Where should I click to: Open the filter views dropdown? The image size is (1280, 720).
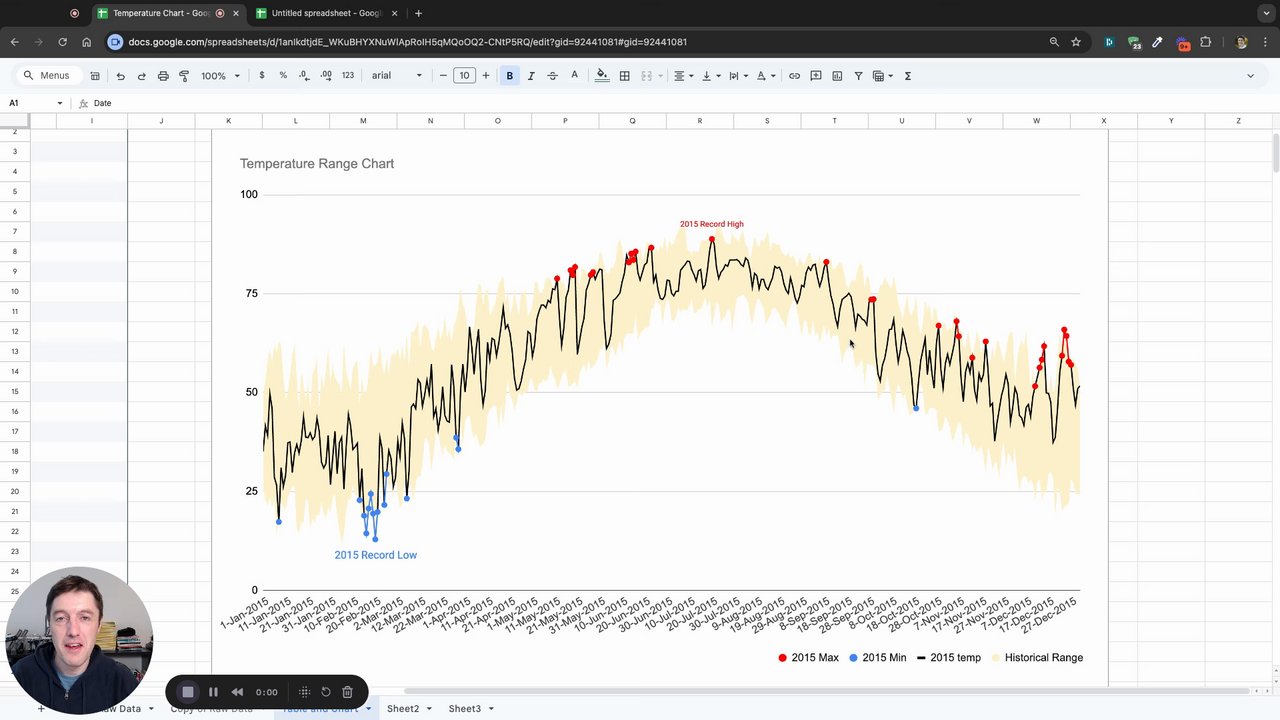(882, 76)
